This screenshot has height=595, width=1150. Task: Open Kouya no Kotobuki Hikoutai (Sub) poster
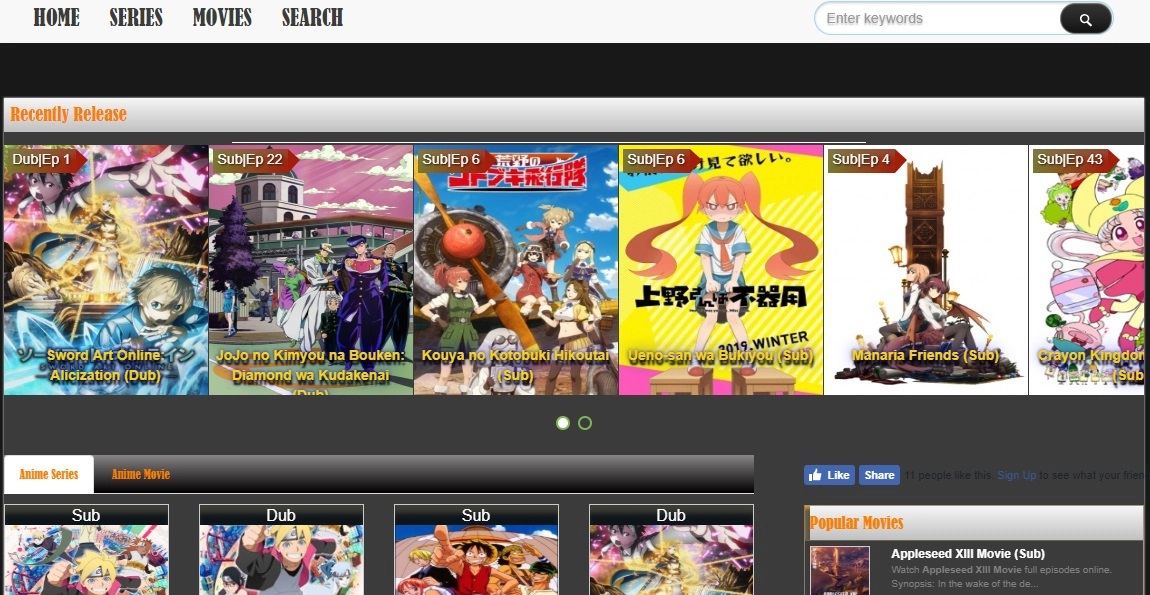[x=516, y=270]
